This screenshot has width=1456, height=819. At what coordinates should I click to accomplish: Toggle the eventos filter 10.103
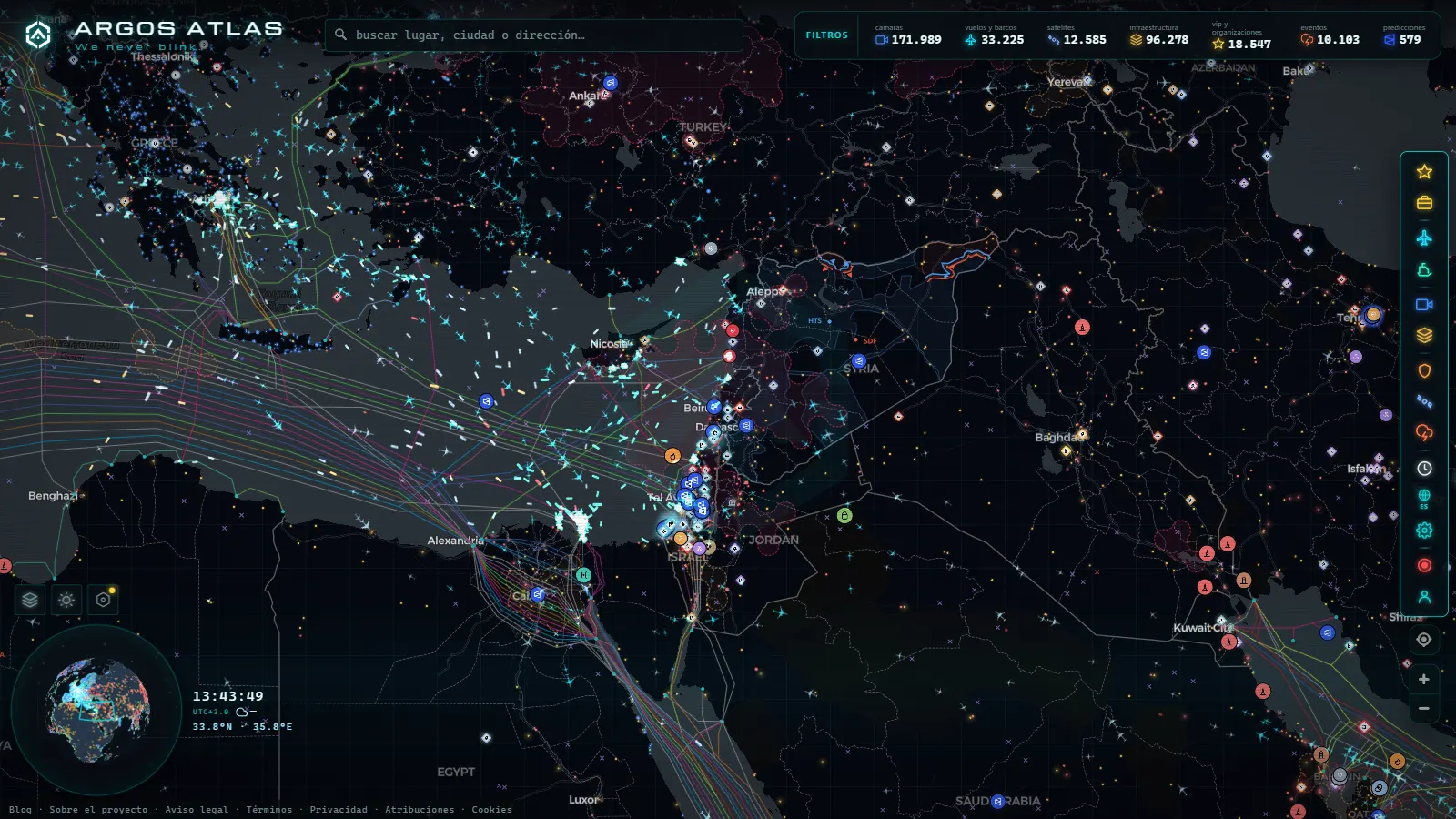[1330, 35]
